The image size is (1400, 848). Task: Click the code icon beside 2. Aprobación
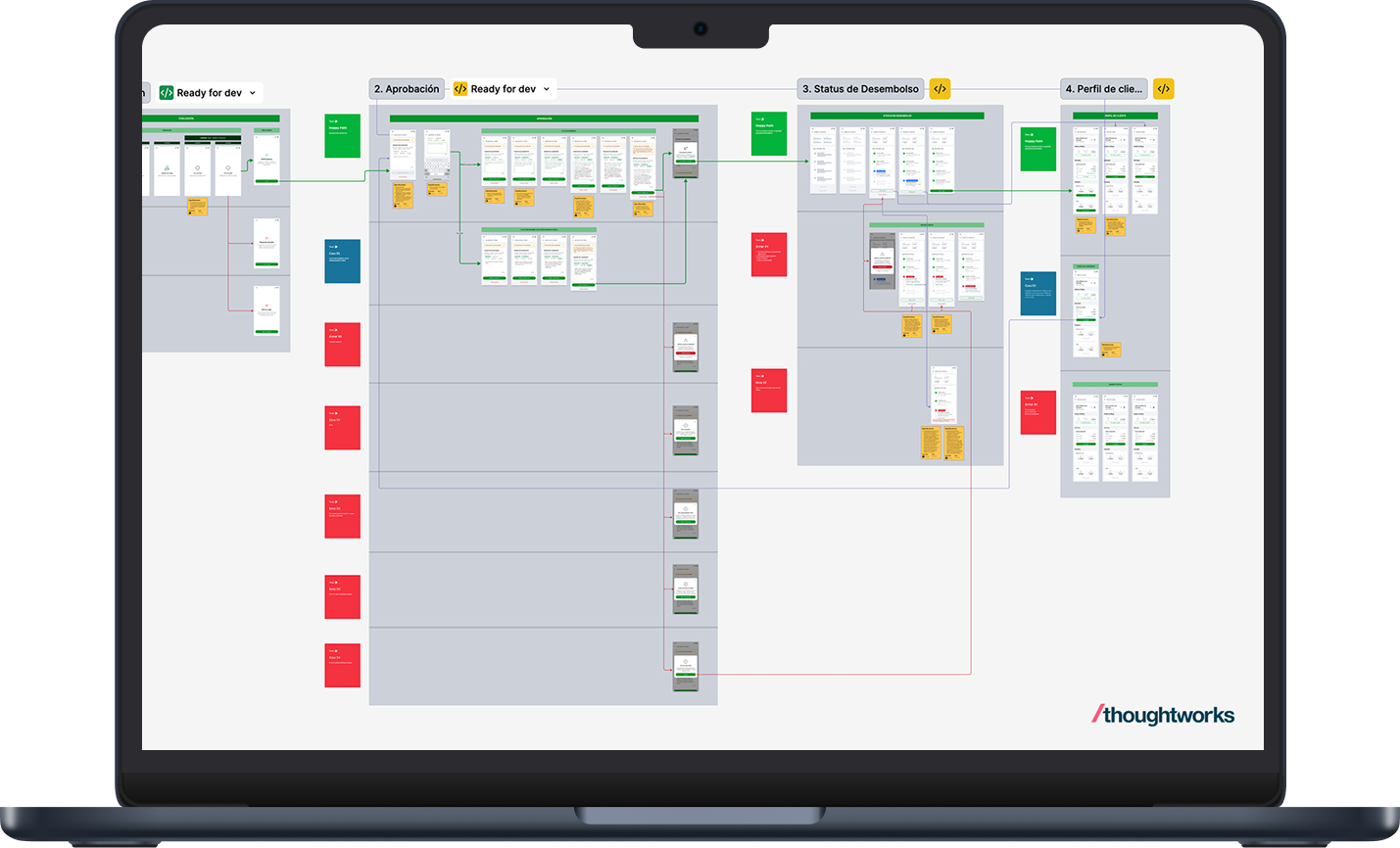460,89
